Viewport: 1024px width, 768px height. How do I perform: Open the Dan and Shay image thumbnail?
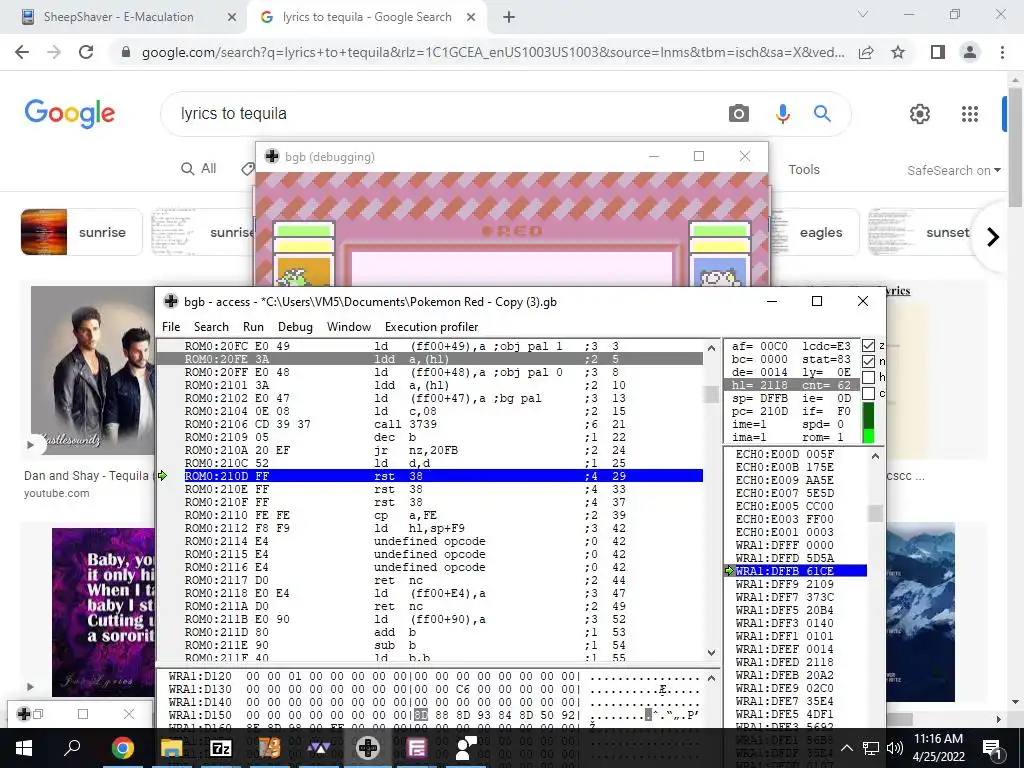(93, 372)
